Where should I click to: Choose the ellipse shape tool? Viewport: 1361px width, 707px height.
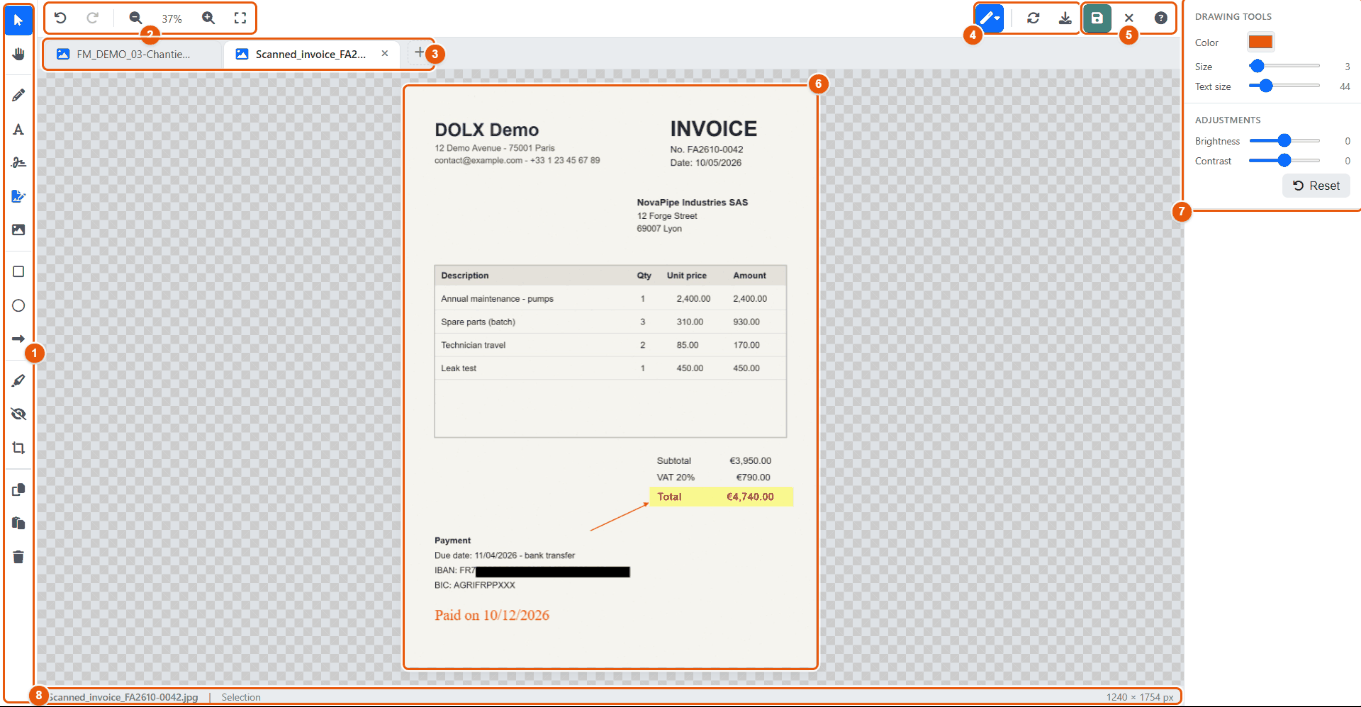pyautogui.click(x=18, y=306)
